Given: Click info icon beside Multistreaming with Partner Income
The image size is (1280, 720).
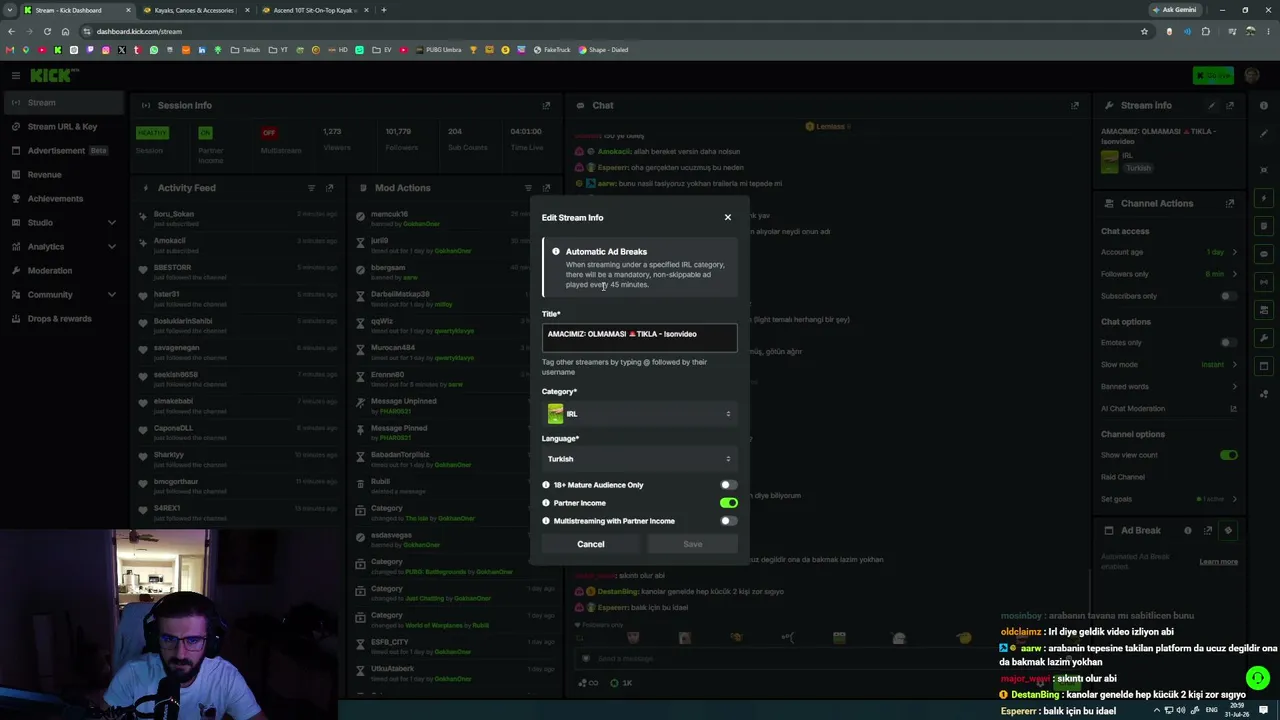Looking at the screenshot, I should 546,521.
